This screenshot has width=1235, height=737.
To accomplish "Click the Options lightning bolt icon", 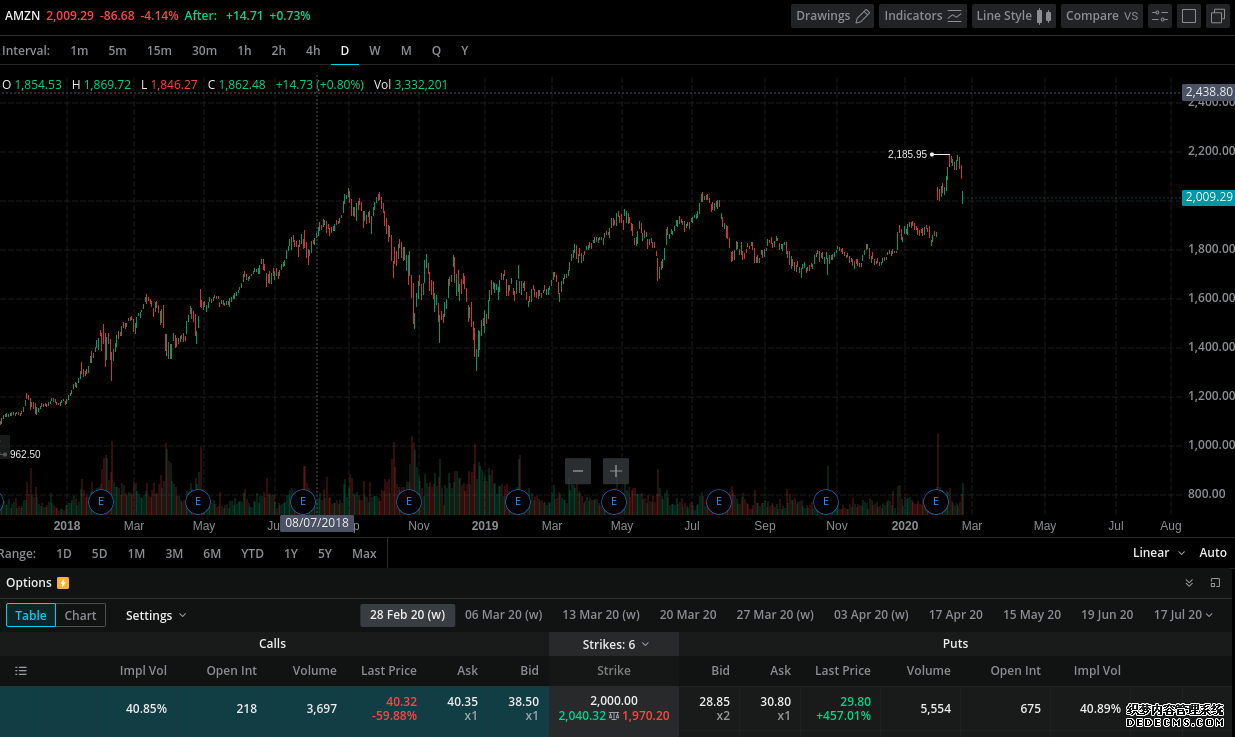I will tap(63, 583).
